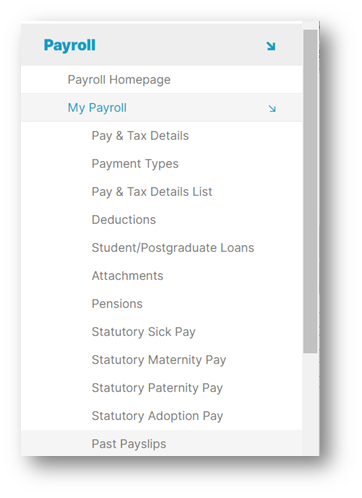
Task: Collapse the Payroll section arrow icon
Action: (x=271, y=46)
